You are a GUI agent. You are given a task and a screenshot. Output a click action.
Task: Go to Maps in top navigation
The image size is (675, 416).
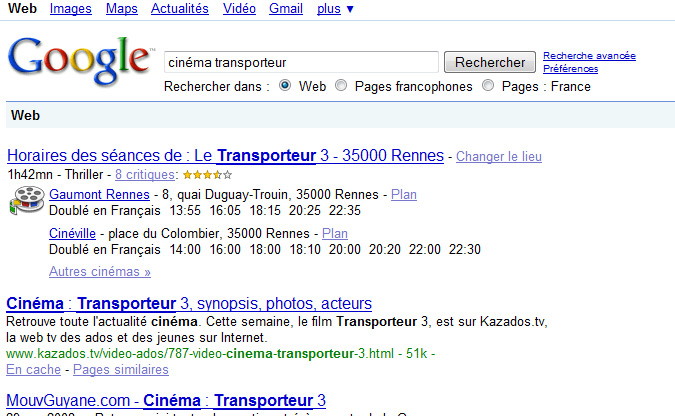click(121, 9)
